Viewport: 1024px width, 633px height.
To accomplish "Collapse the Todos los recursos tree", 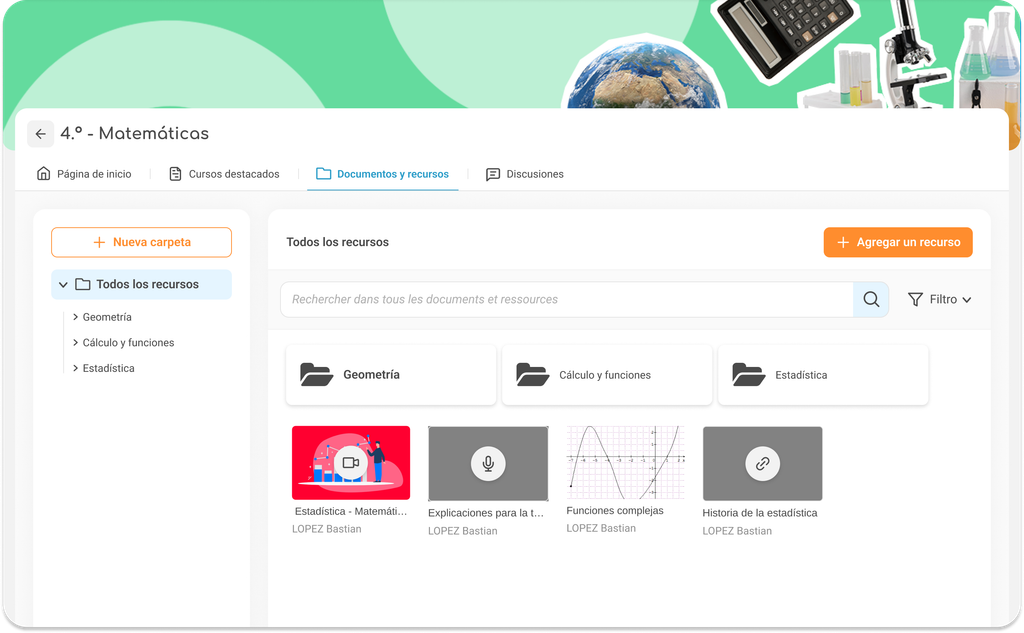I will point(63,285).
